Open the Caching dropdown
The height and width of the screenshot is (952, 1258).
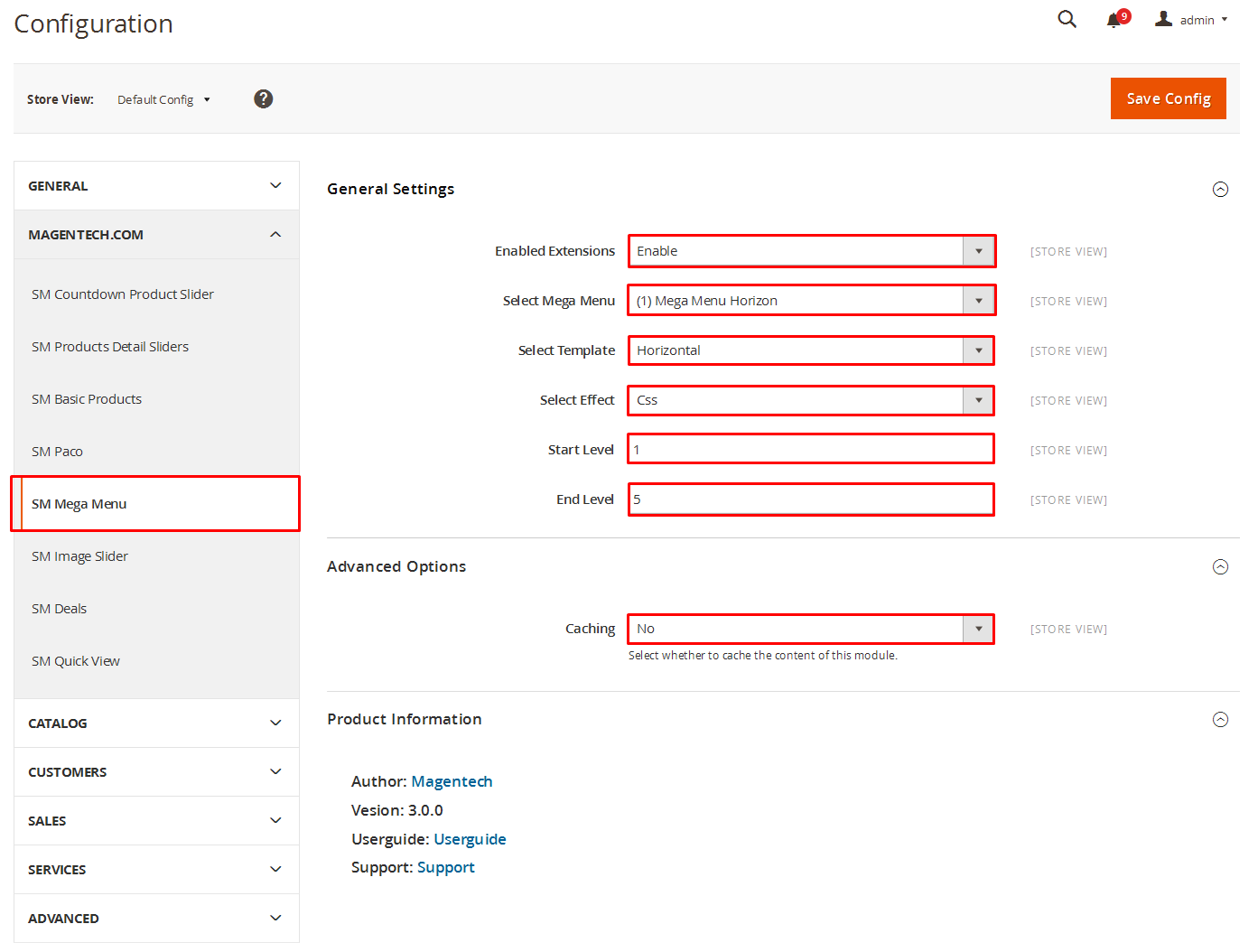pos(812,629)
